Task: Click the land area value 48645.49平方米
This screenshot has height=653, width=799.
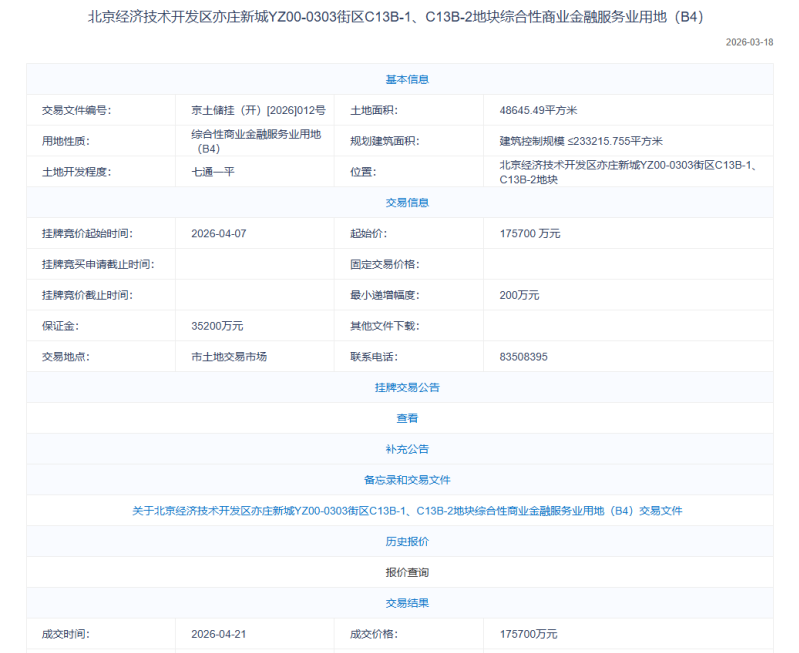Action: [x=545, y=110]
